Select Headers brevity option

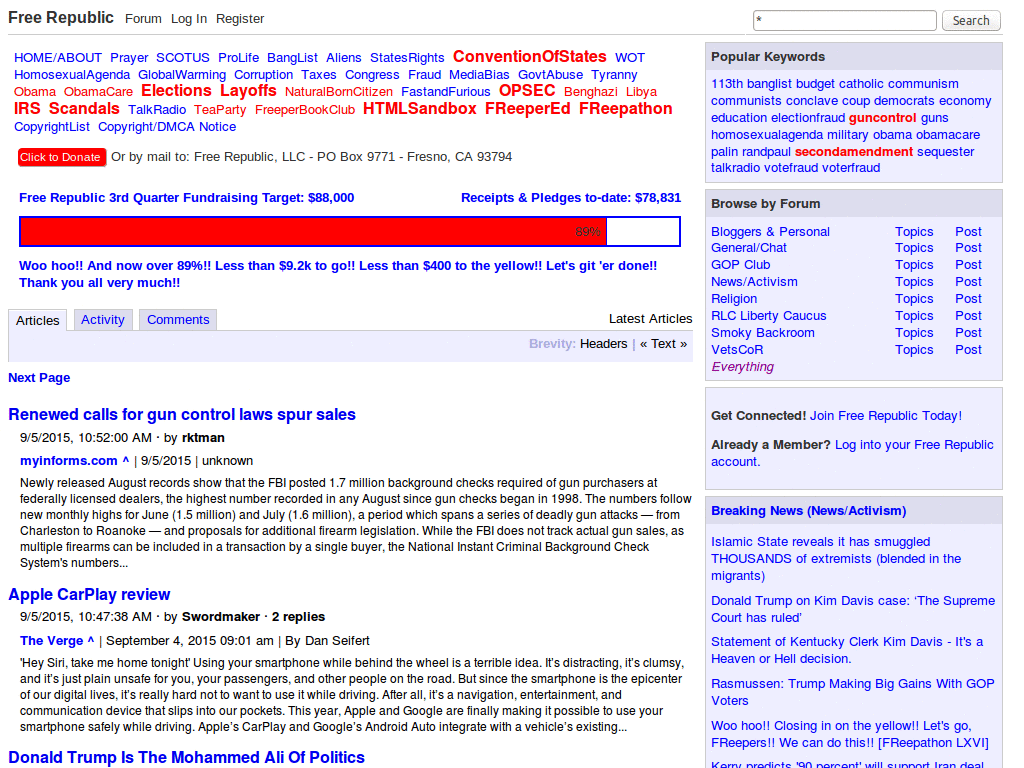click(603, 344)
